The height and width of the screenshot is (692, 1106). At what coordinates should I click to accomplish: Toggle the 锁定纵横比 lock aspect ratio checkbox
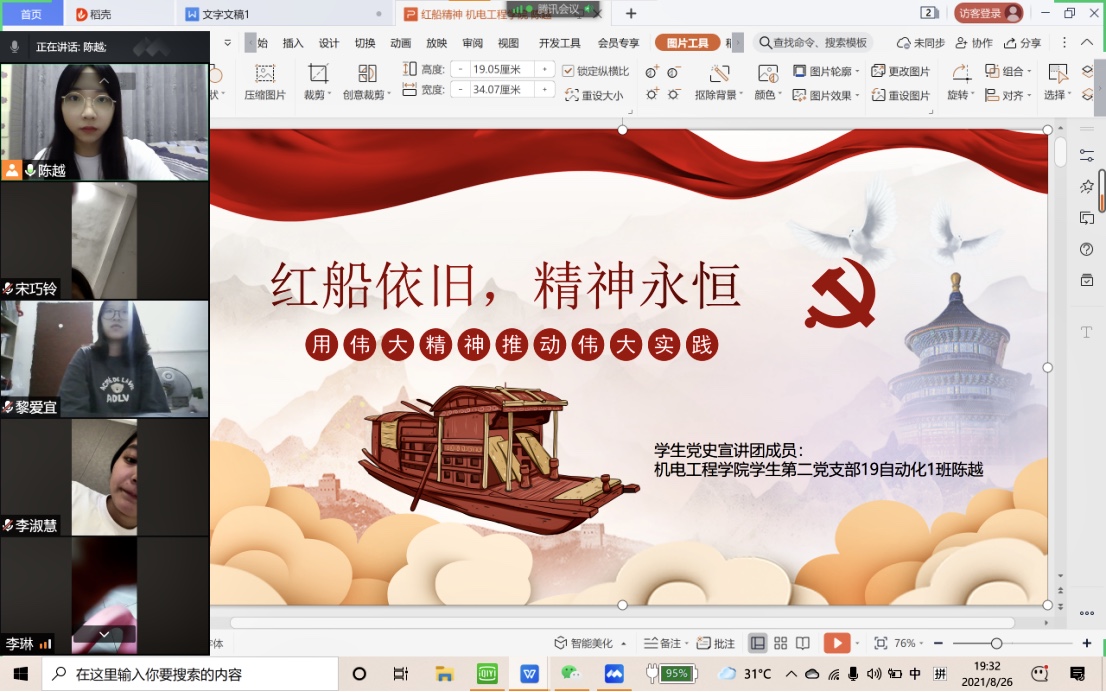(x=569, y=71)
